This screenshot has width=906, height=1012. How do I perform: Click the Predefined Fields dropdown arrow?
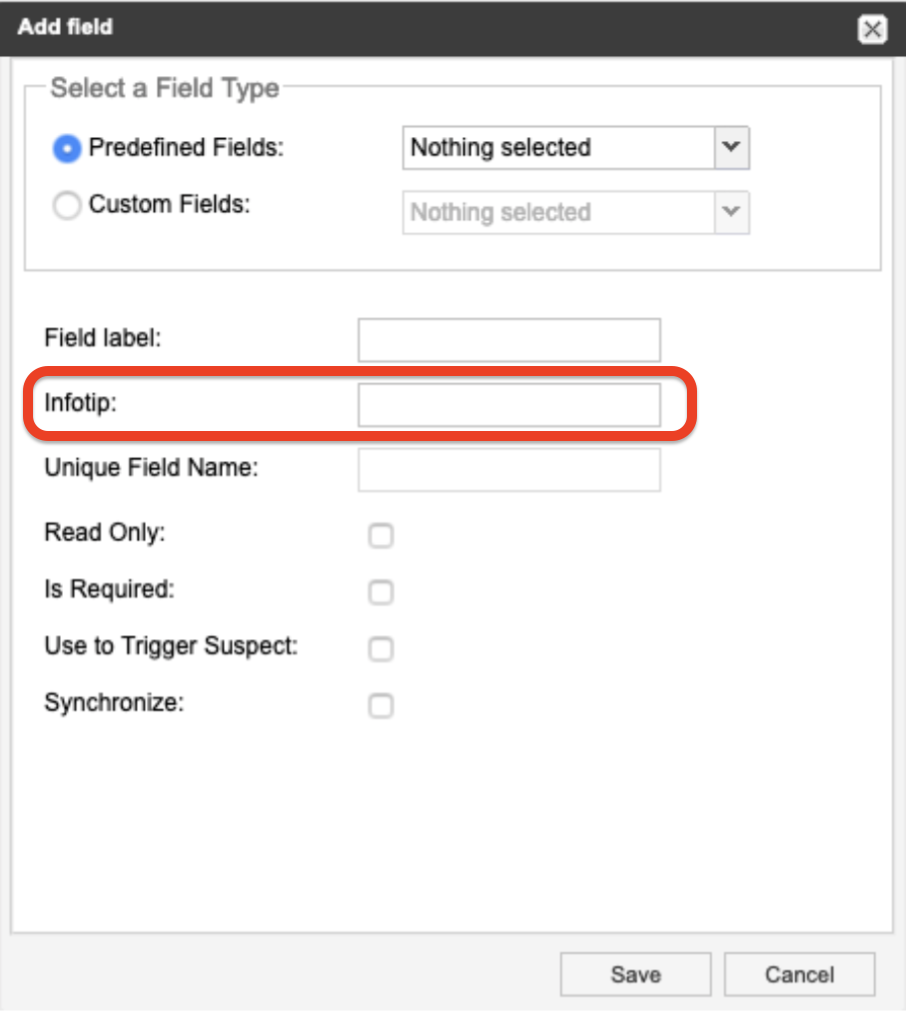click(732, 148)
